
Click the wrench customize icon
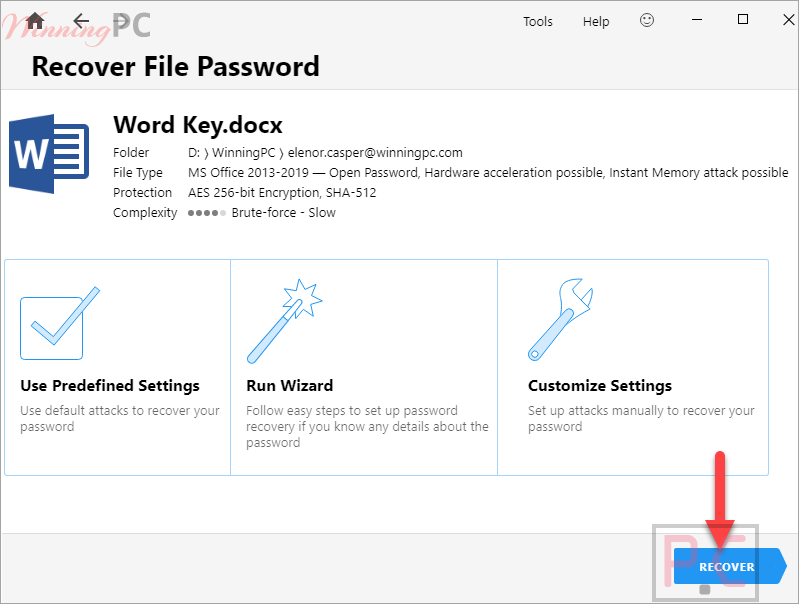(x=560, y=320)
